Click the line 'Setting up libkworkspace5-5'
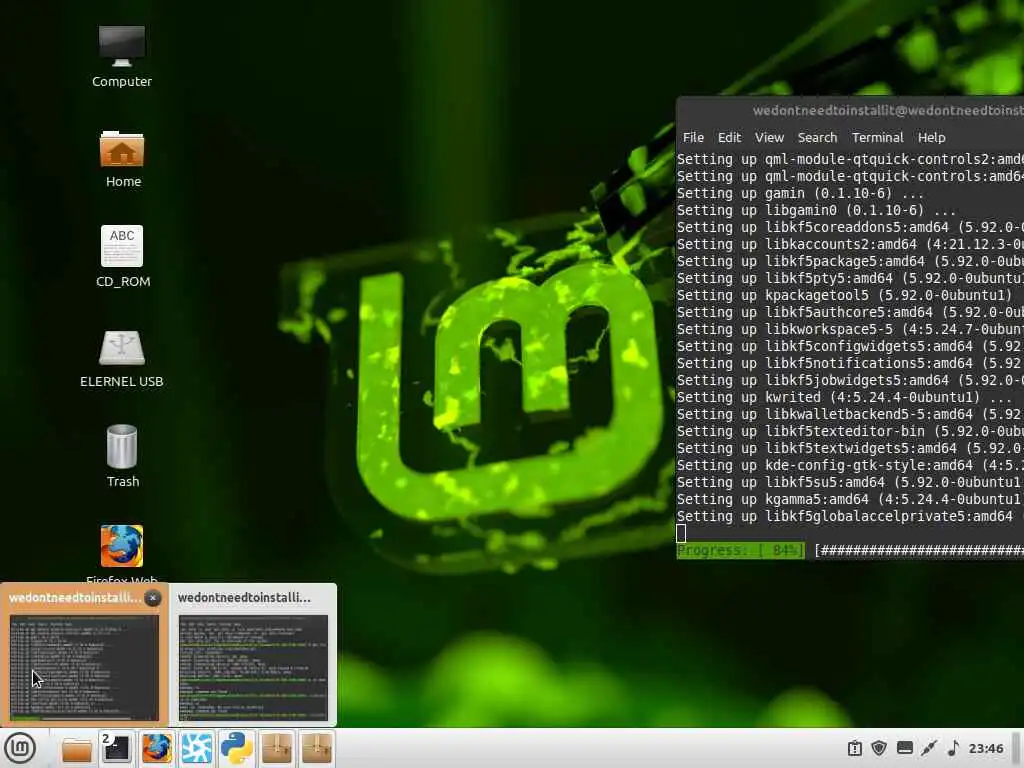Screen dimensions: 1024x768 pyautogui.click(x=850, y=329)
